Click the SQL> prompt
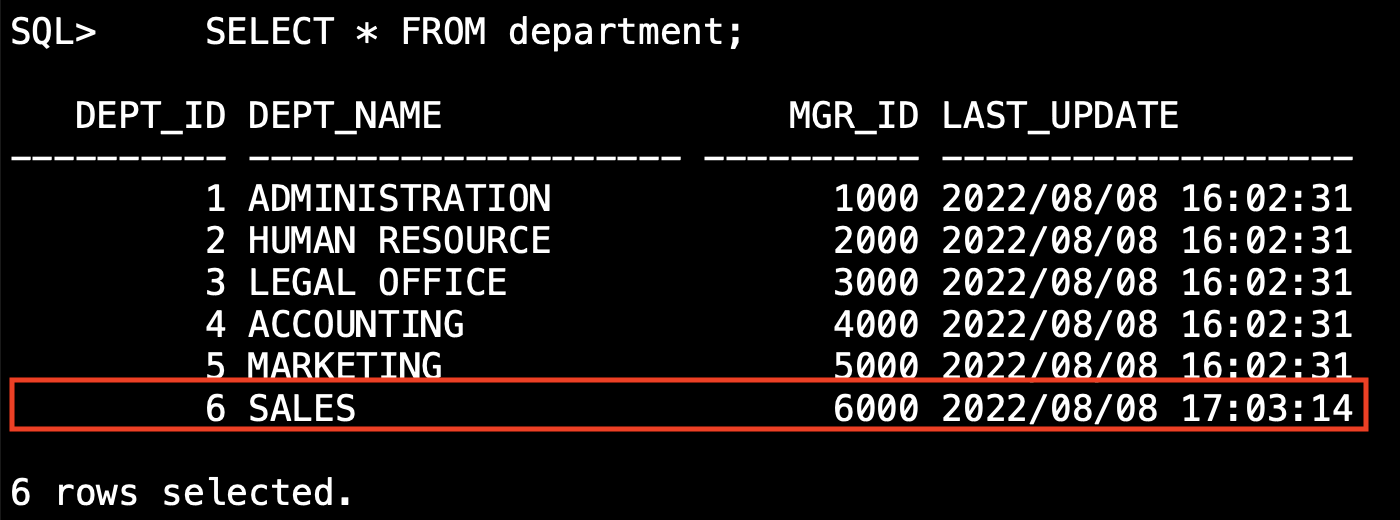The width and height of the screenshot is (1400, 520). [53, 33]
